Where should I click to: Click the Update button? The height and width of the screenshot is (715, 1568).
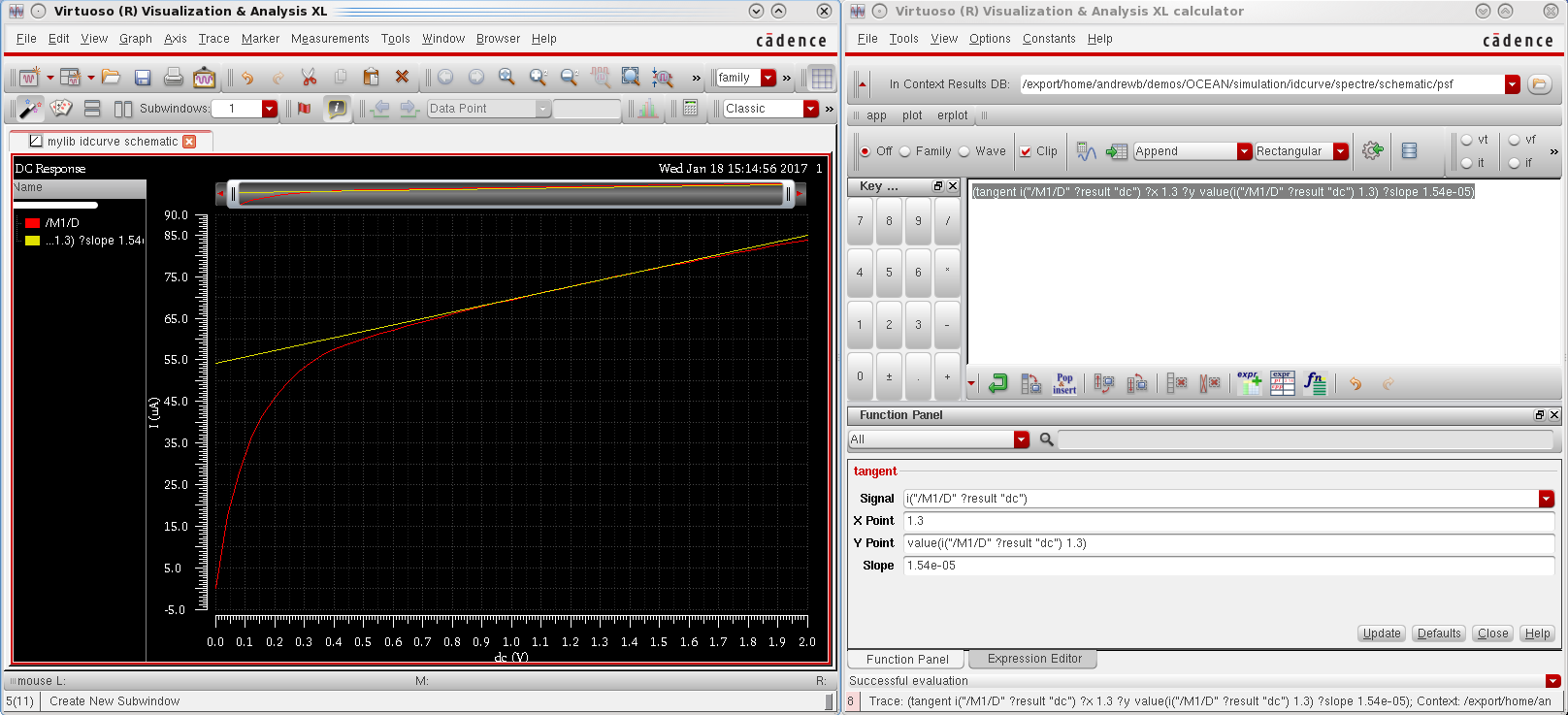[x=1382, y=634]
